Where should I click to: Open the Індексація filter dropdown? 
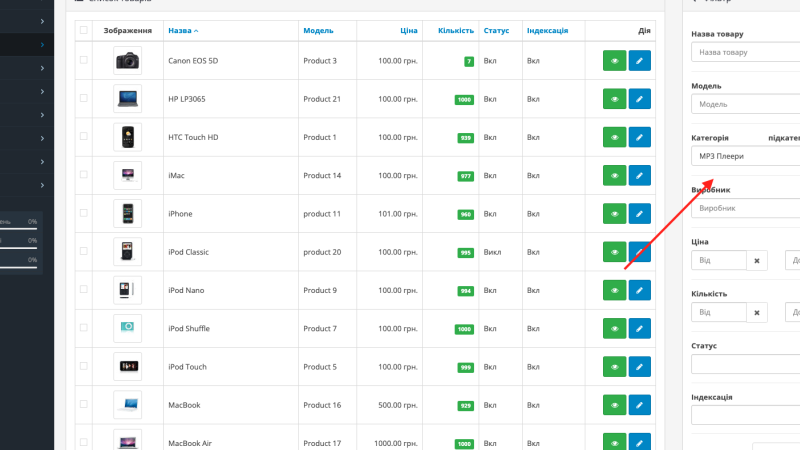(745, 415)
